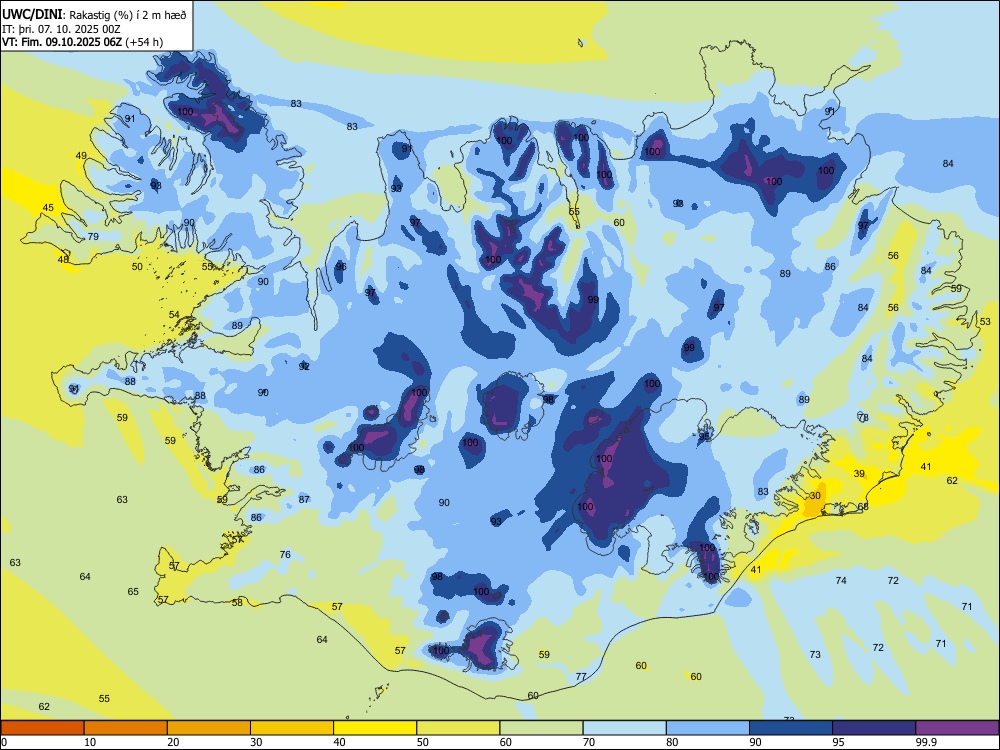Click the map value 50 near Breiðafjörður
Image resolution: width=1000 pixels, height=750 pixels.
pos(137,267)
